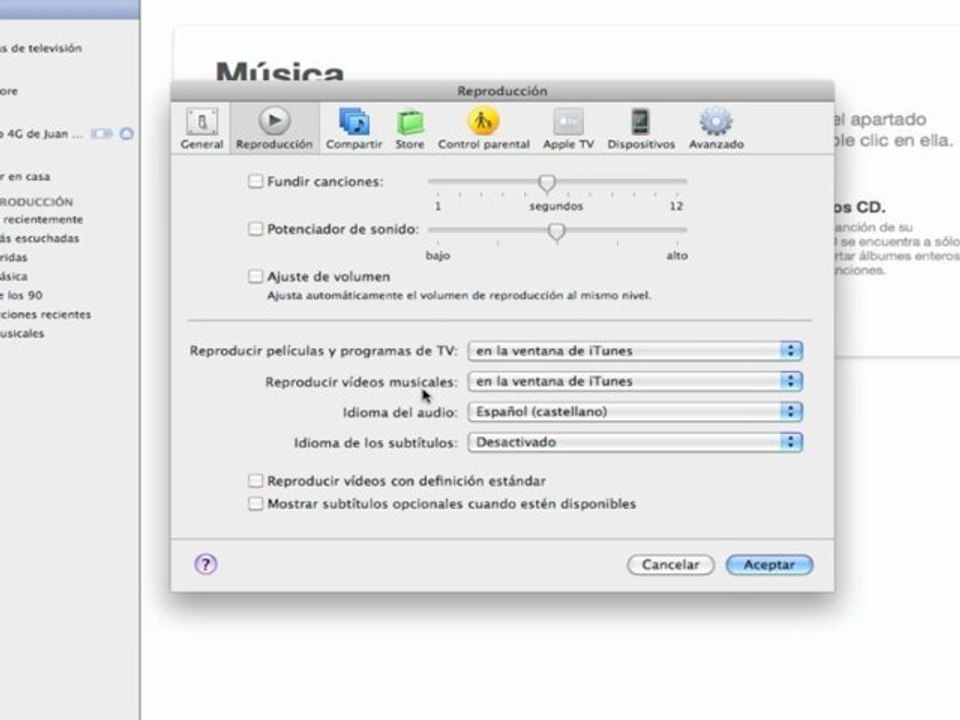Click the Potenciador de sonido slider handle

[557, 231]
